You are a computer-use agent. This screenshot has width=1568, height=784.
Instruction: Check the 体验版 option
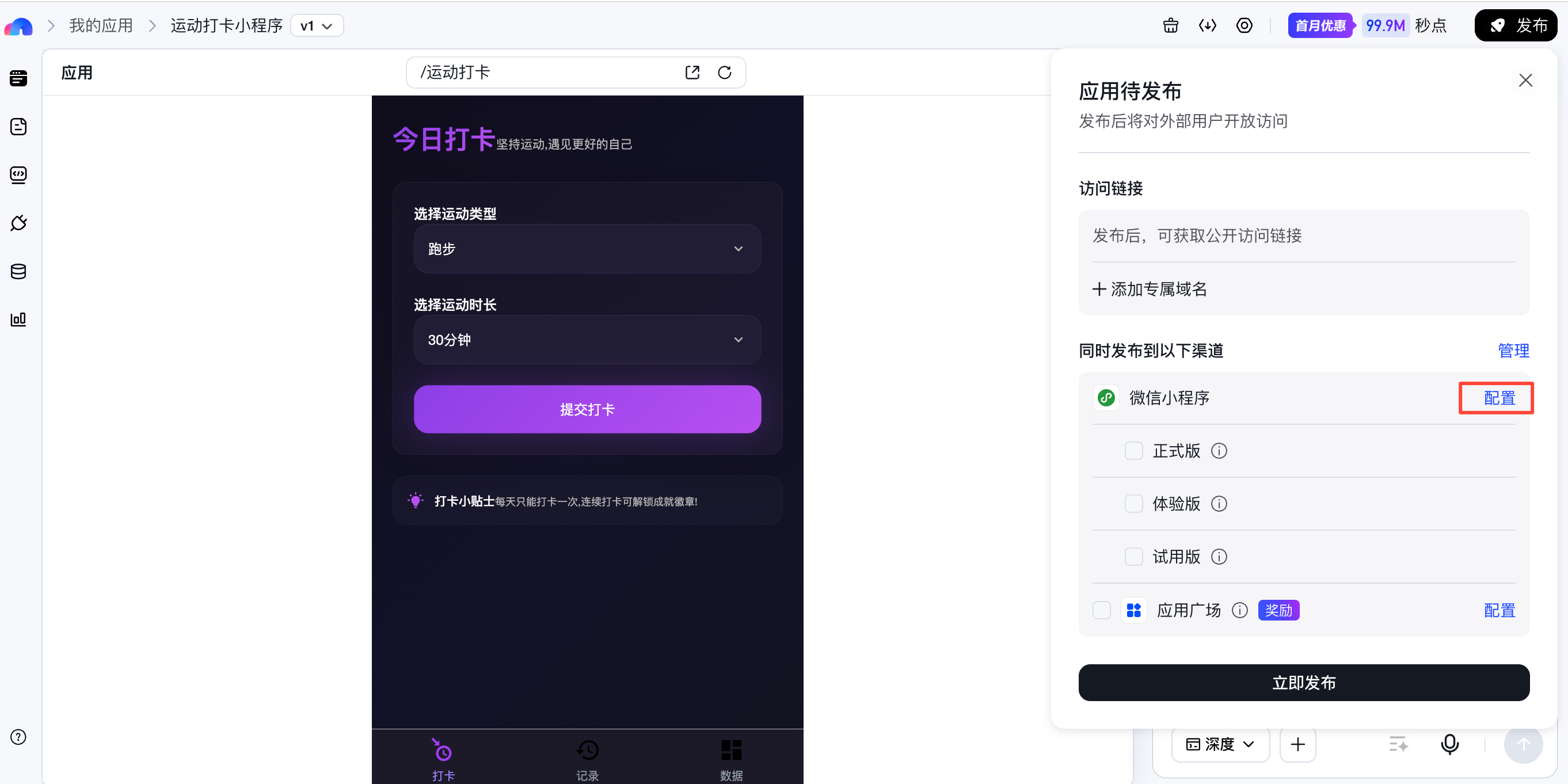coord(1133,504)
